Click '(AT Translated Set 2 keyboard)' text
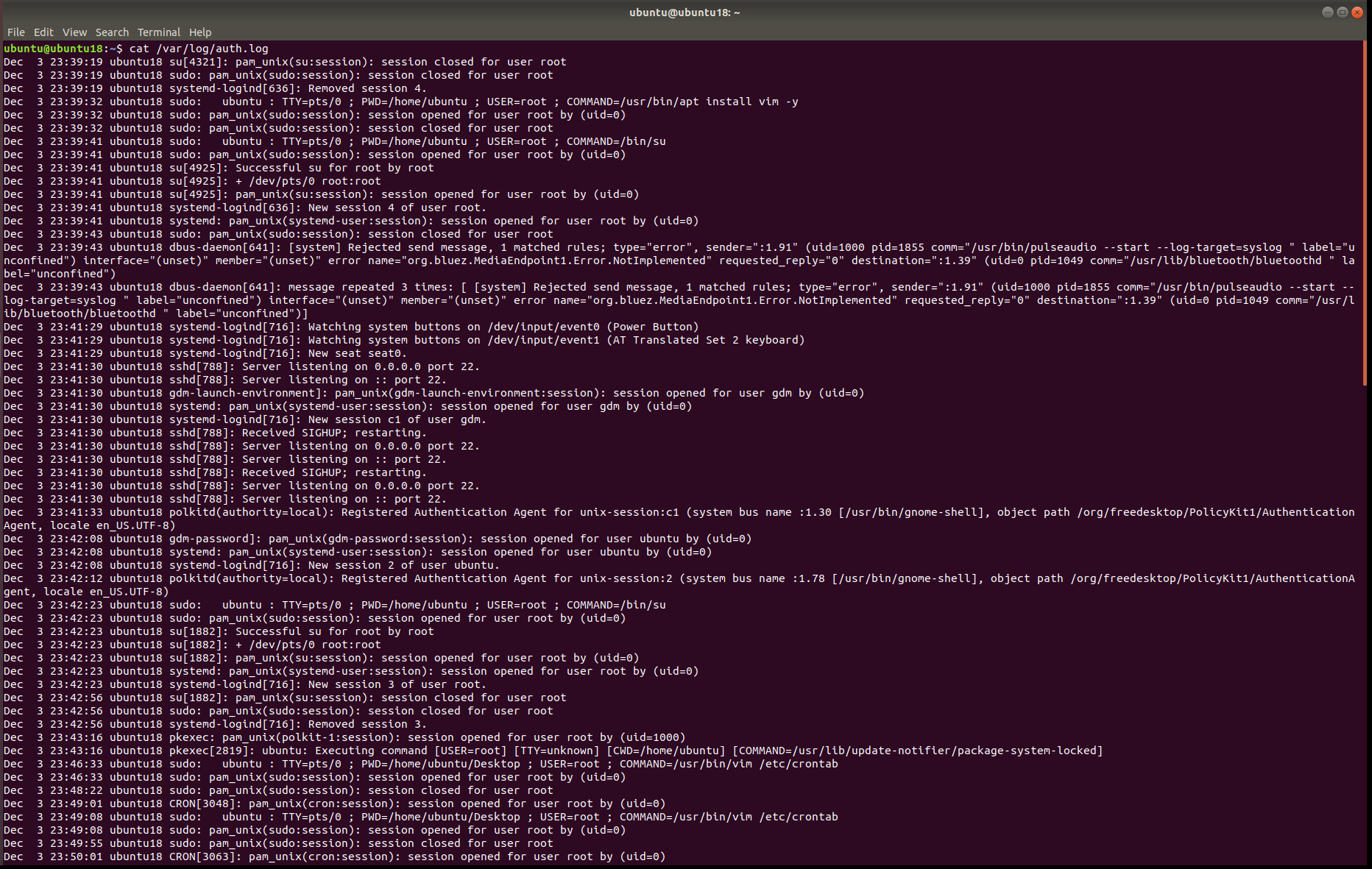 point(705,340)
